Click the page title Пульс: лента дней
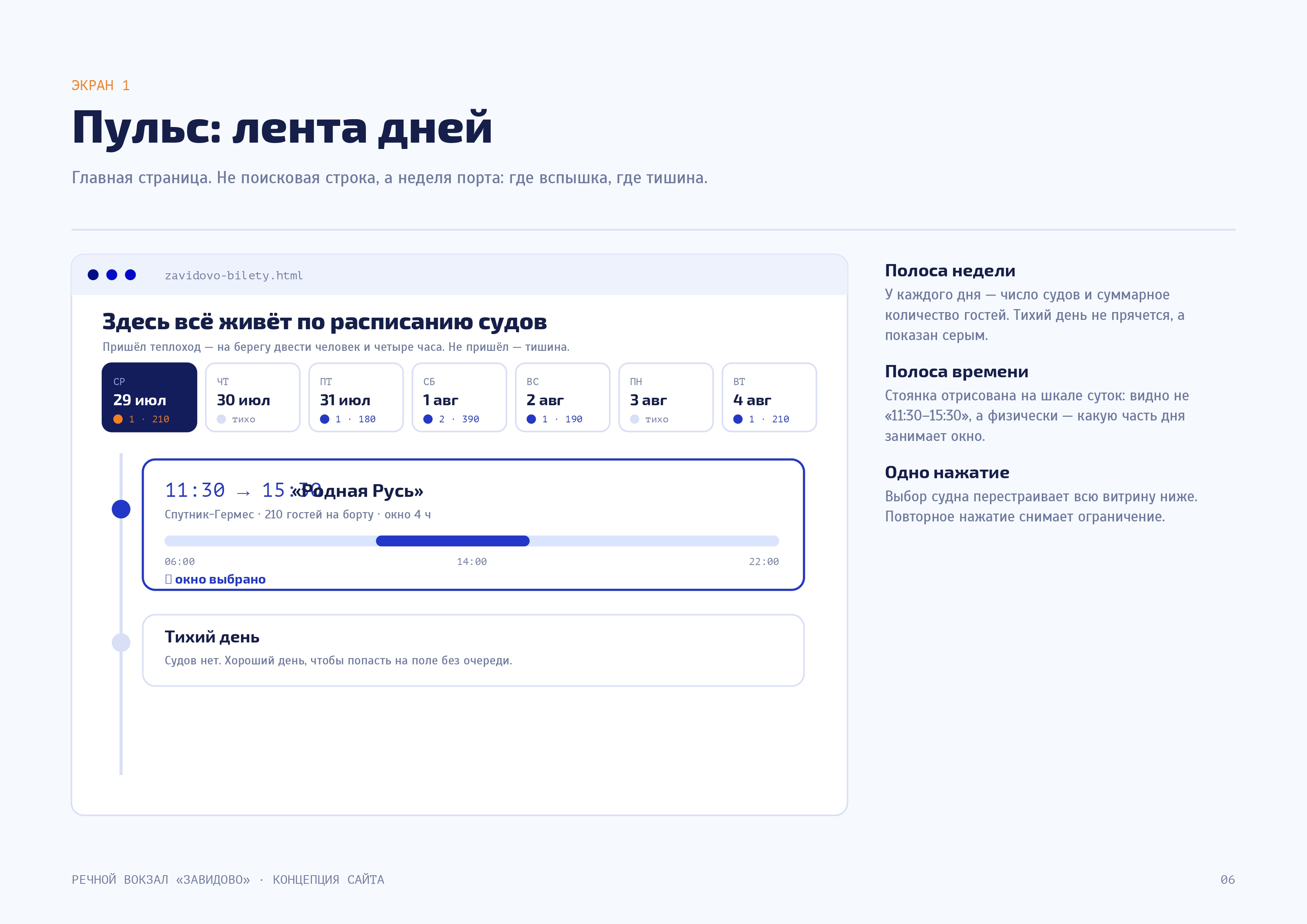Image resolution: width=1307 pixels, height=924 pixels. tap(282, 128)
